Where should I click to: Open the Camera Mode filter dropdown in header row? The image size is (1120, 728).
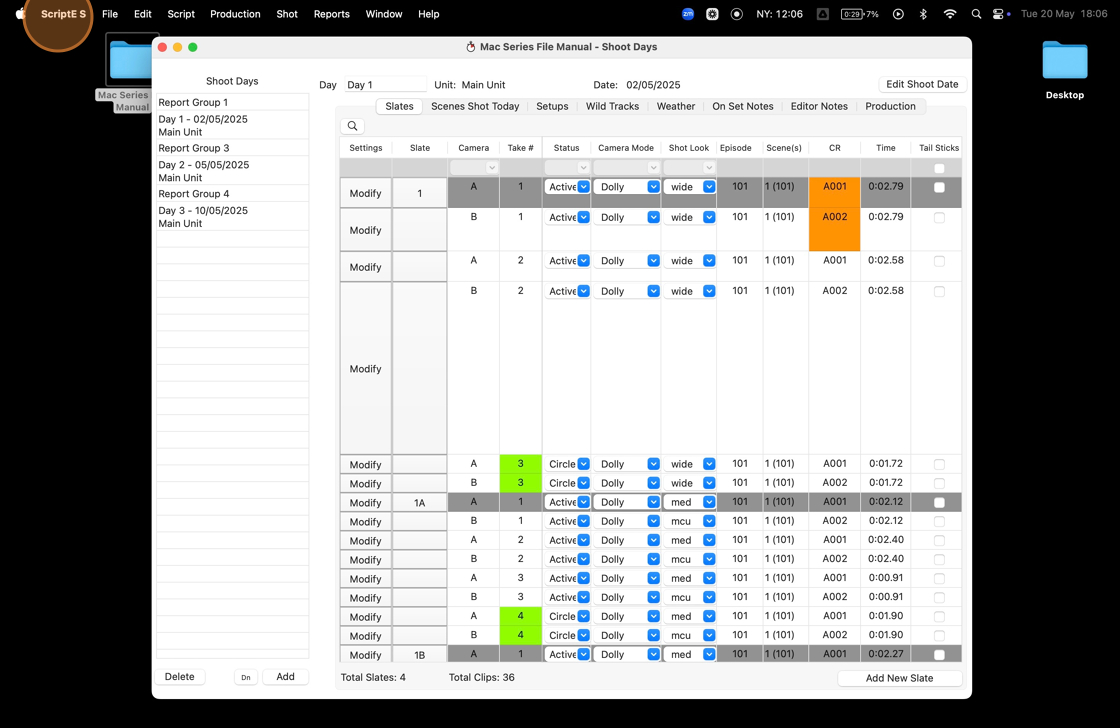pos(626,167)
